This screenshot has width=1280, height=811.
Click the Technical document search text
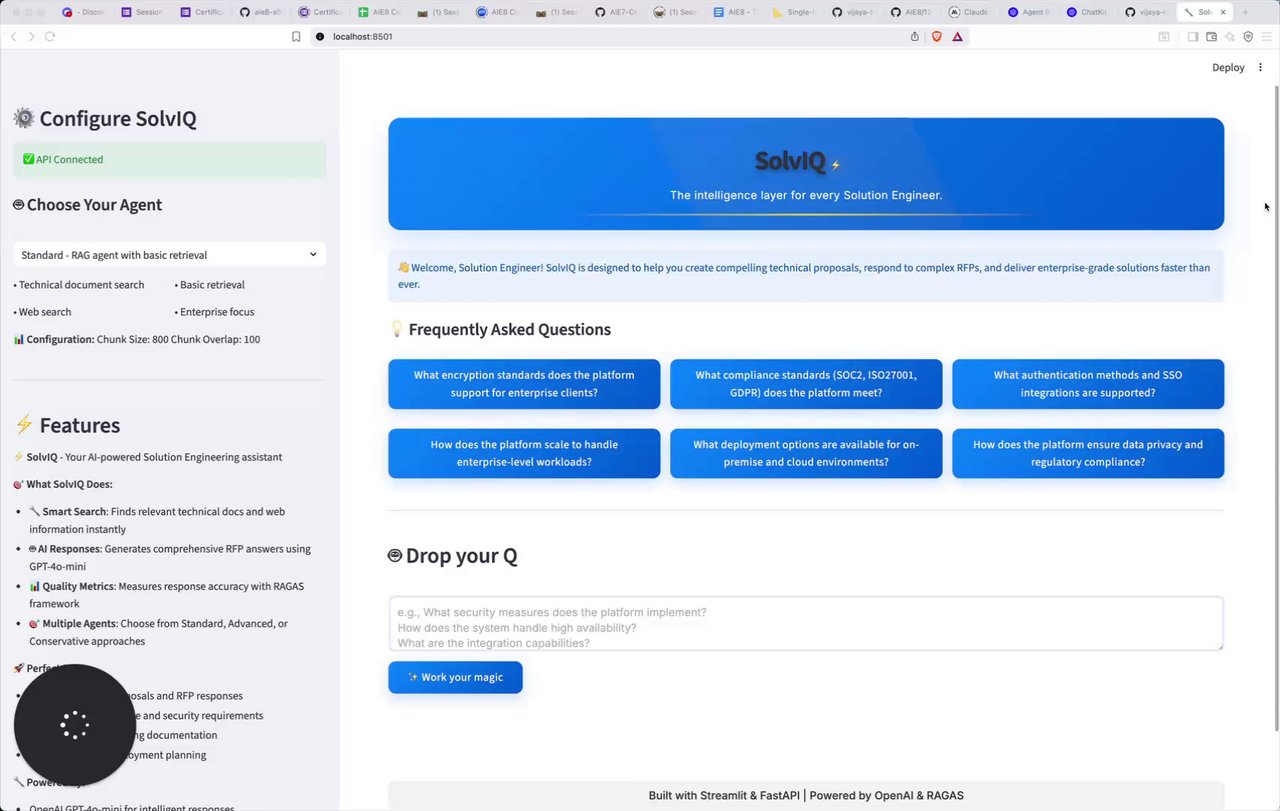click(x=79, y=285)
